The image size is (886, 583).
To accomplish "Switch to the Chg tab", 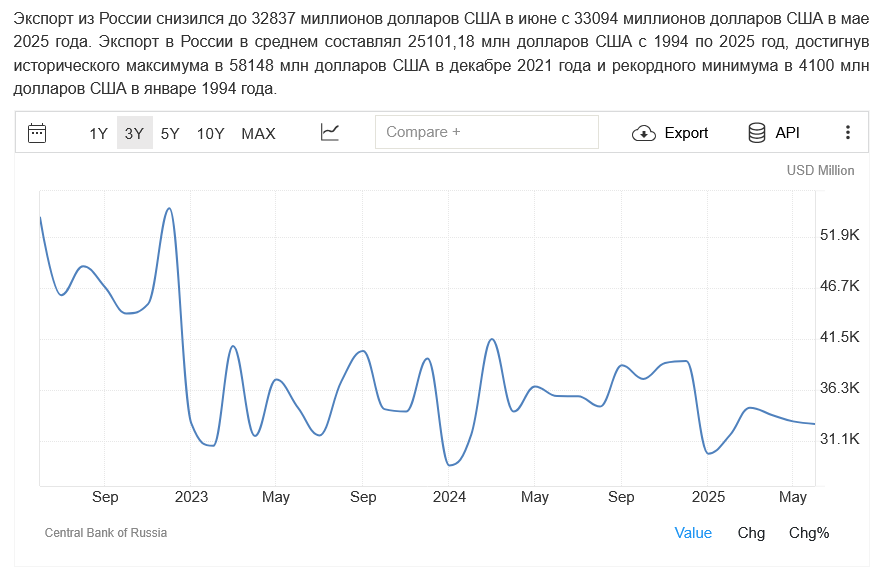I will 751,533.
